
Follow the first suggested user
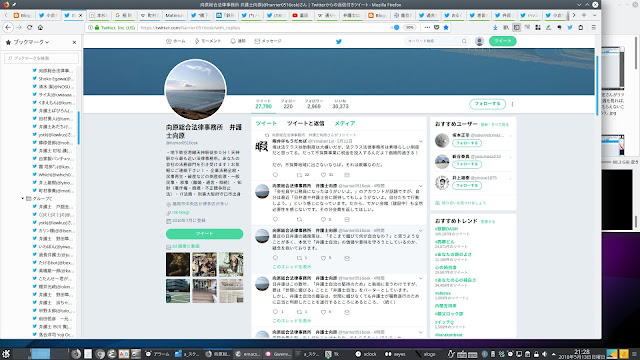click(x=467, y=143)
